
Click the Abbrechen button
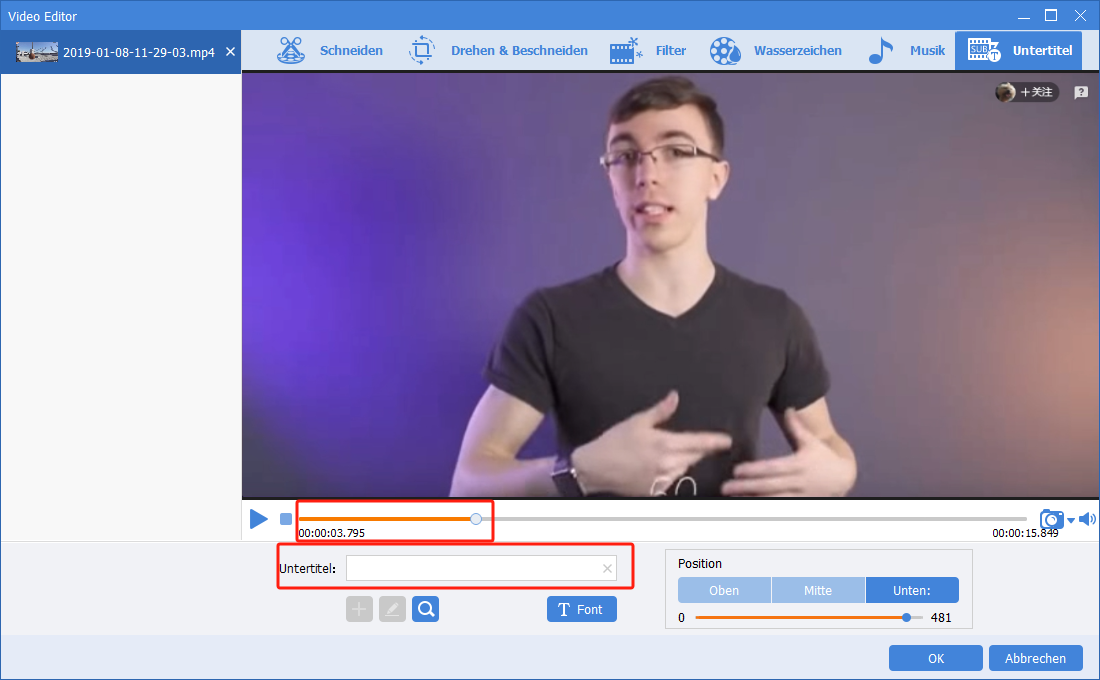(1035, 658)
